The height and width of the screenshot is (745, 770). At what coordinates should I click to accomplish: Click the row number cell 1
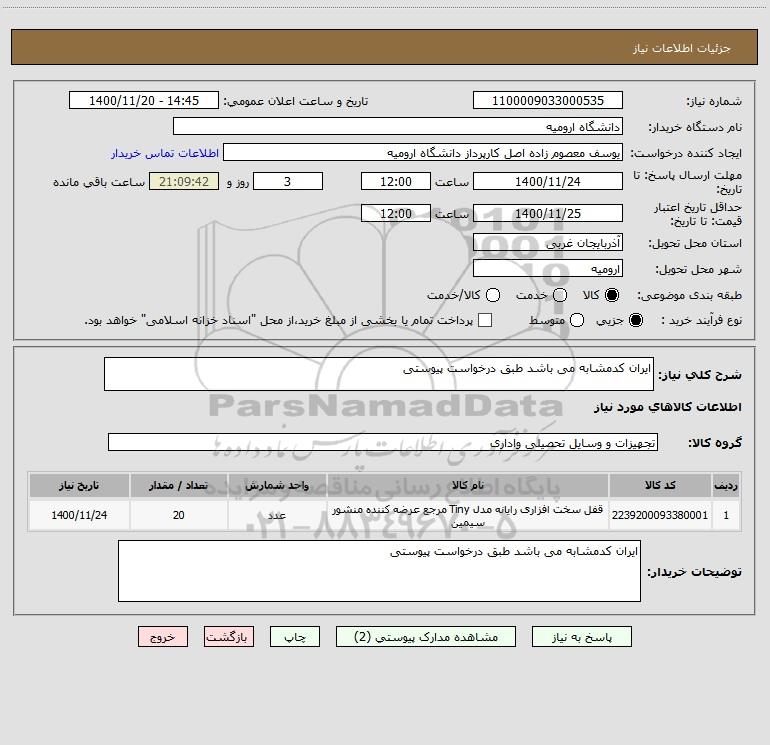(x=726, y=515)
